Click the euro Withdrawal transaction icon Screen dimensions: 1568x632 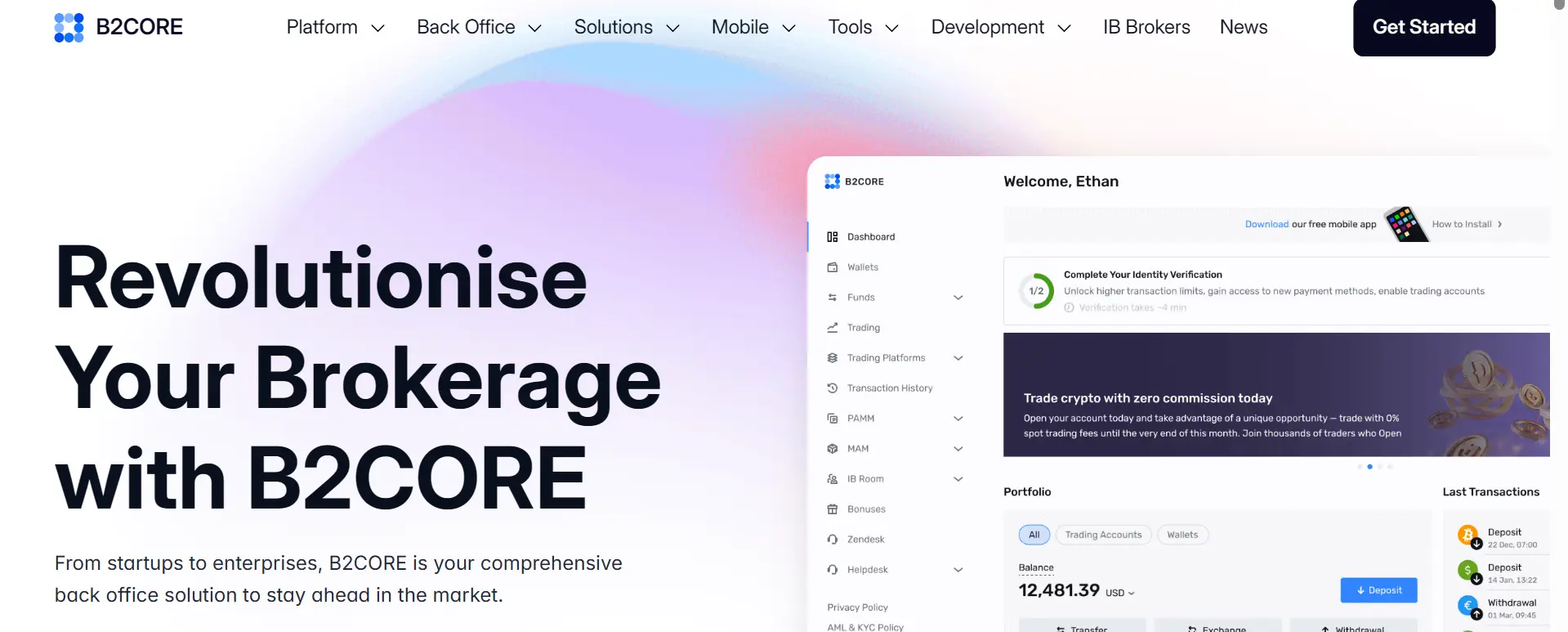pos(1469,607)
